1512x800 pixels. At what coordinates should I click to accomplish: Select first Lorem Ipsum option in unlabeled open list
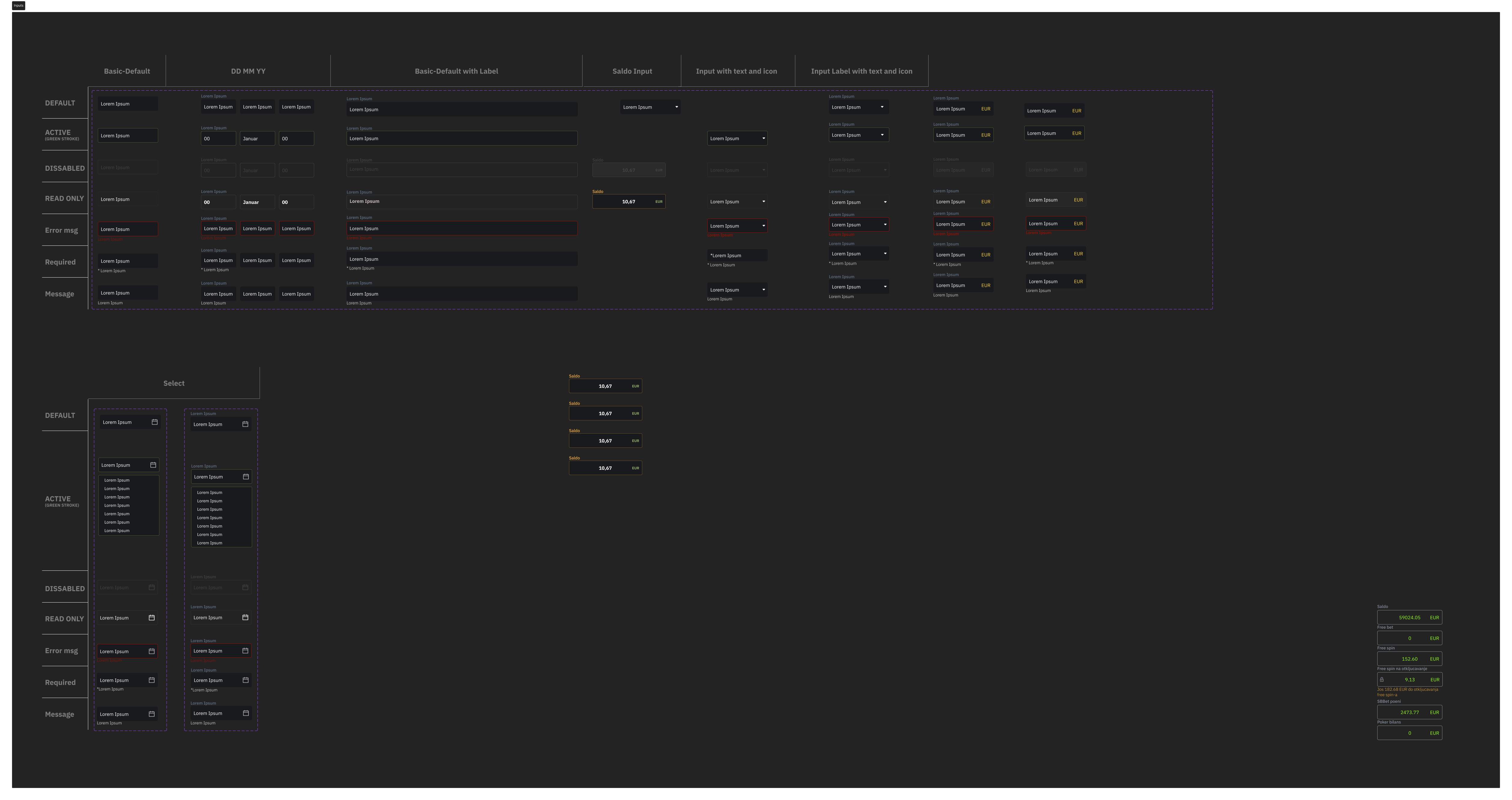[x=117, y=480]
